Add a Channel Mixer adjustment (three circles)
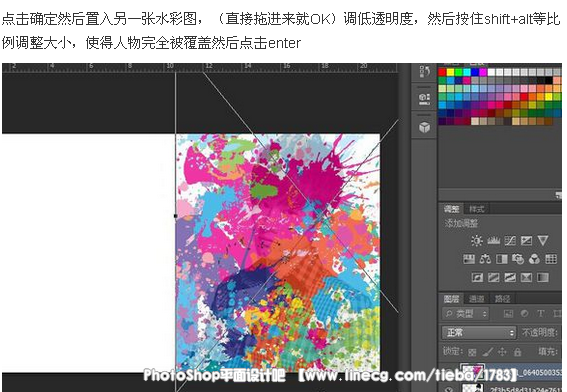This screenshot has width=567, height=392. [x=534, y=259]
